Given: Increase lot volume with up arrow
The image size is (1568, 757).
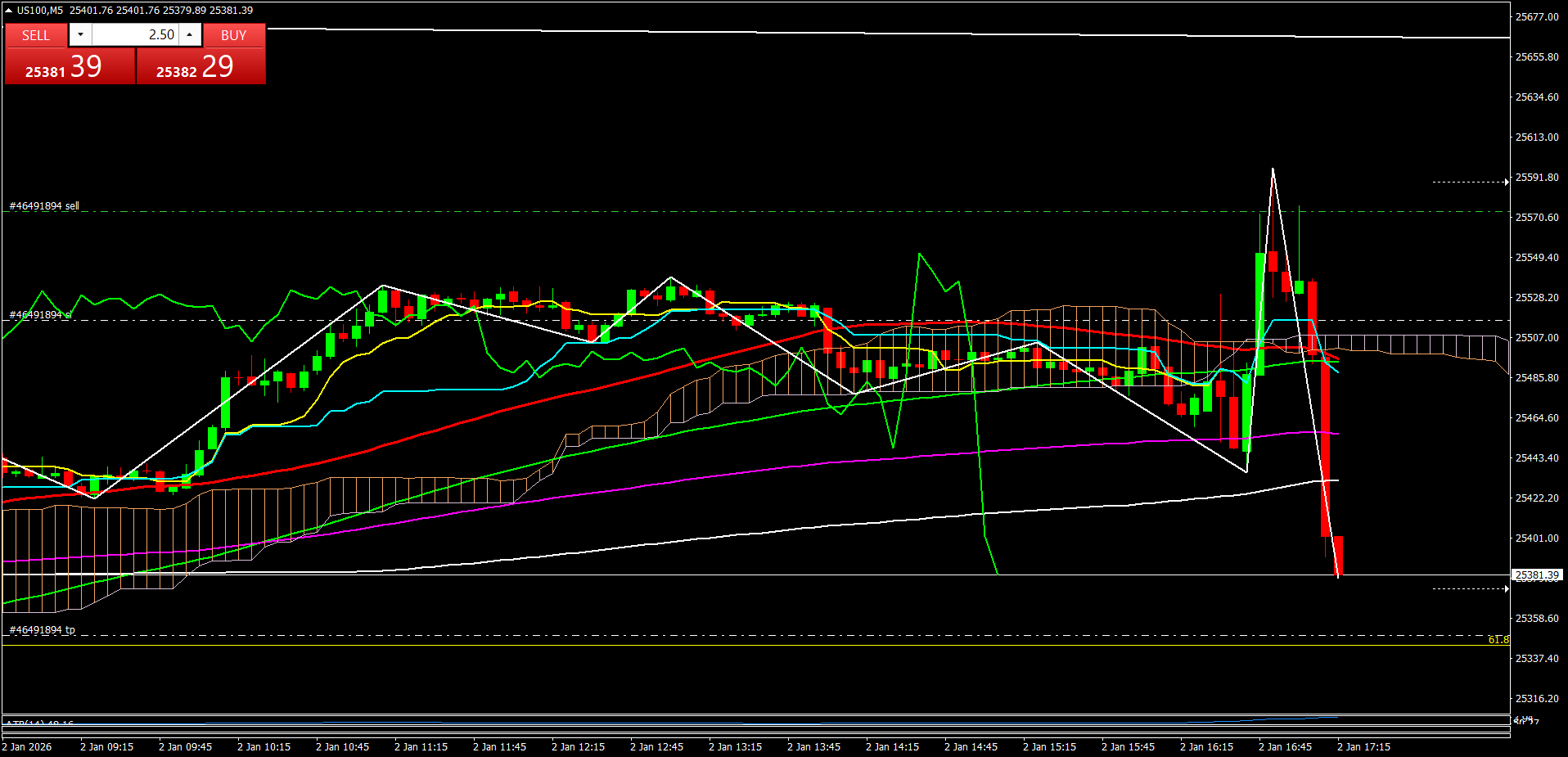Looking at the screenshot, I should point(190,35).
